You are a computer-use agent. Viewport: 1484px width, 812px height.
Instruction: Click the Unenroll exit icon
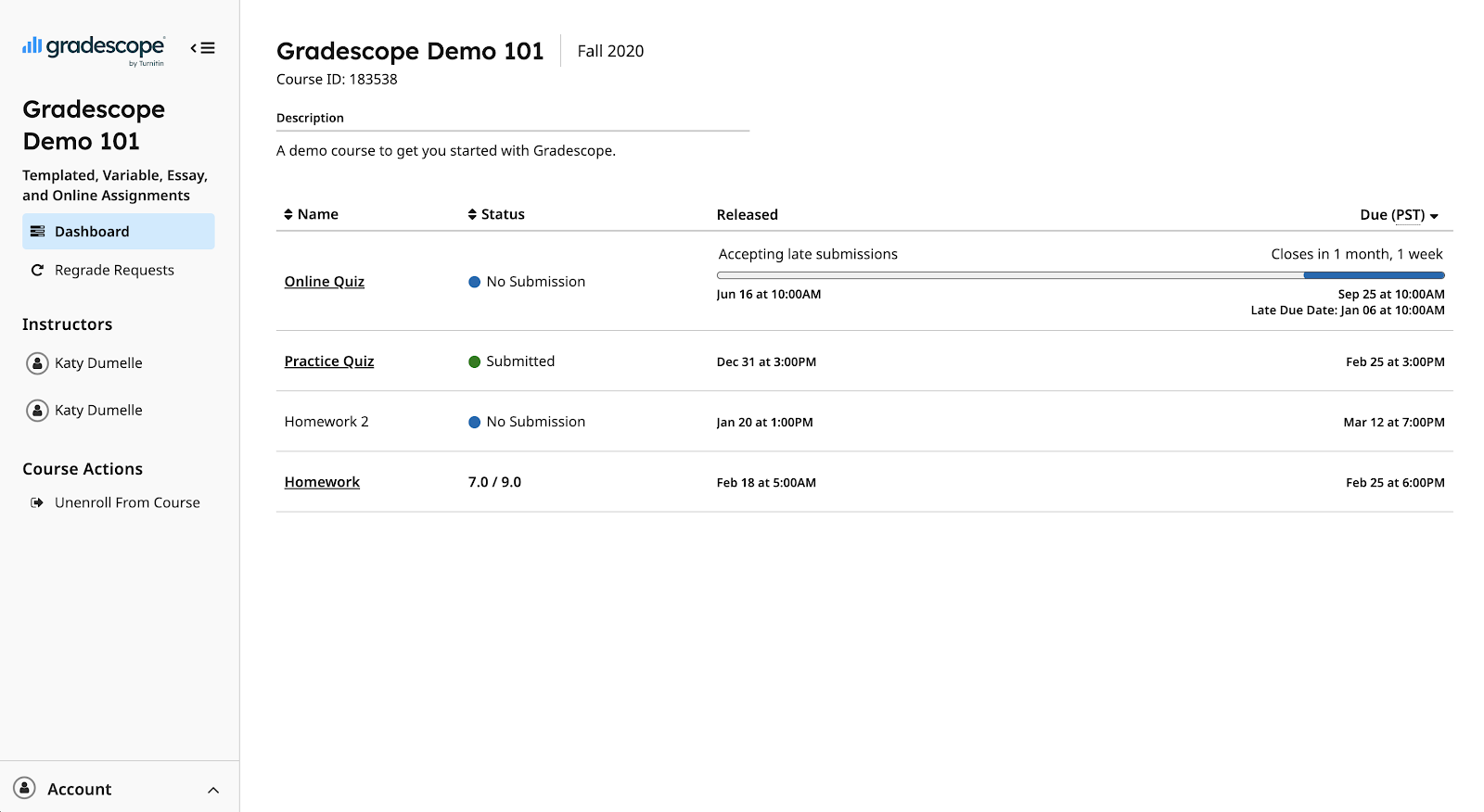[37, 503]
